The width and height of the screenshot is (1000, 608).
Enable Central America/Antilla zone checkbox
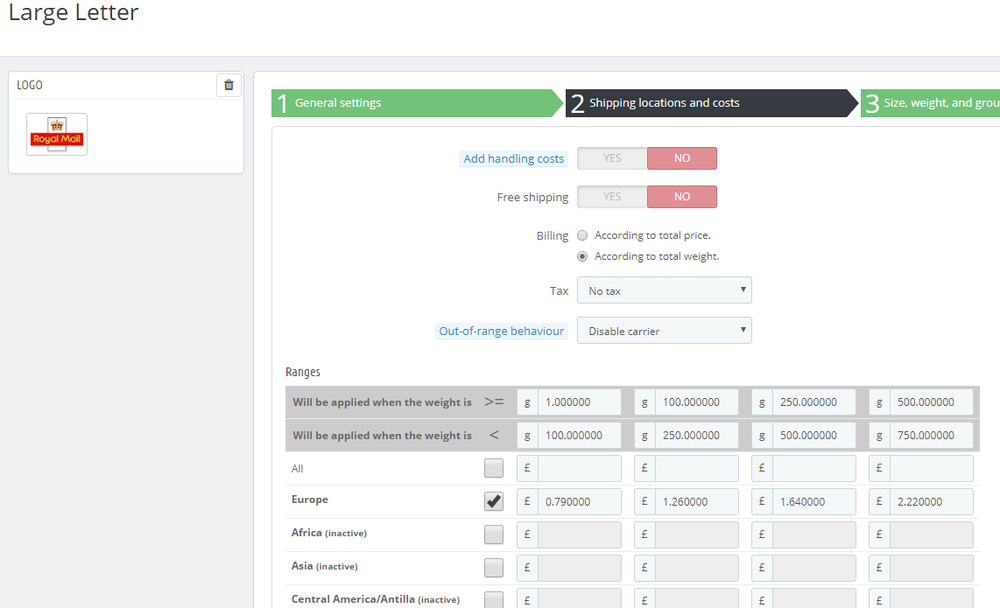click(494, 600)
